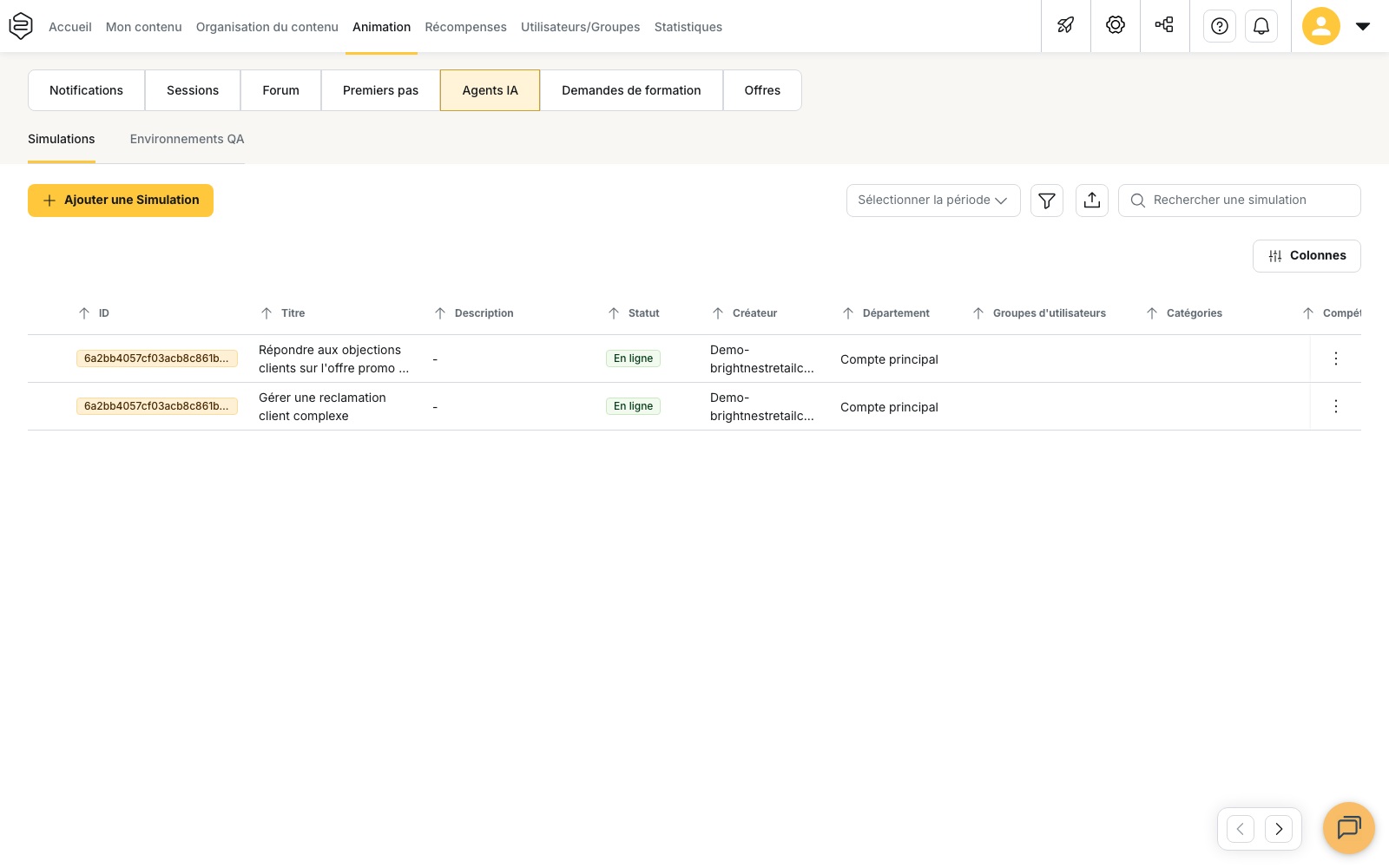Open the Colonnes column chooser
Image resolution: width=1389 pixels, height=868 pixels.
(1307, 256)
